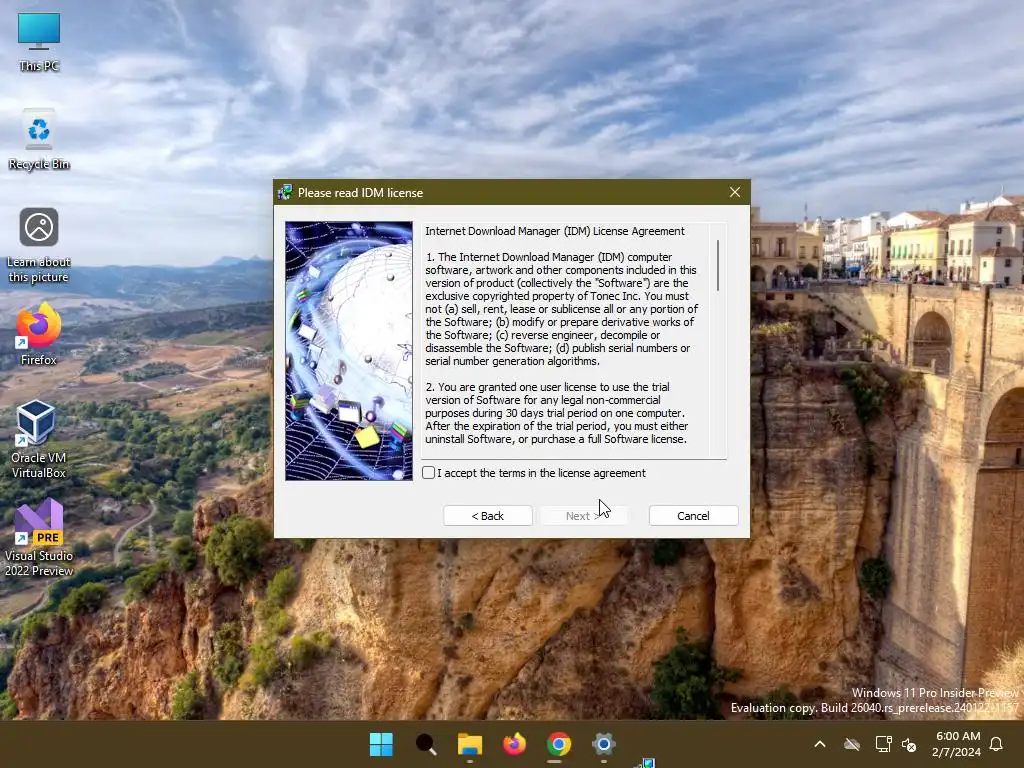Image resolution: width=1024 pixels, height=768 pixels.
Task: Open the notification bell
Action: coord(997,744)
